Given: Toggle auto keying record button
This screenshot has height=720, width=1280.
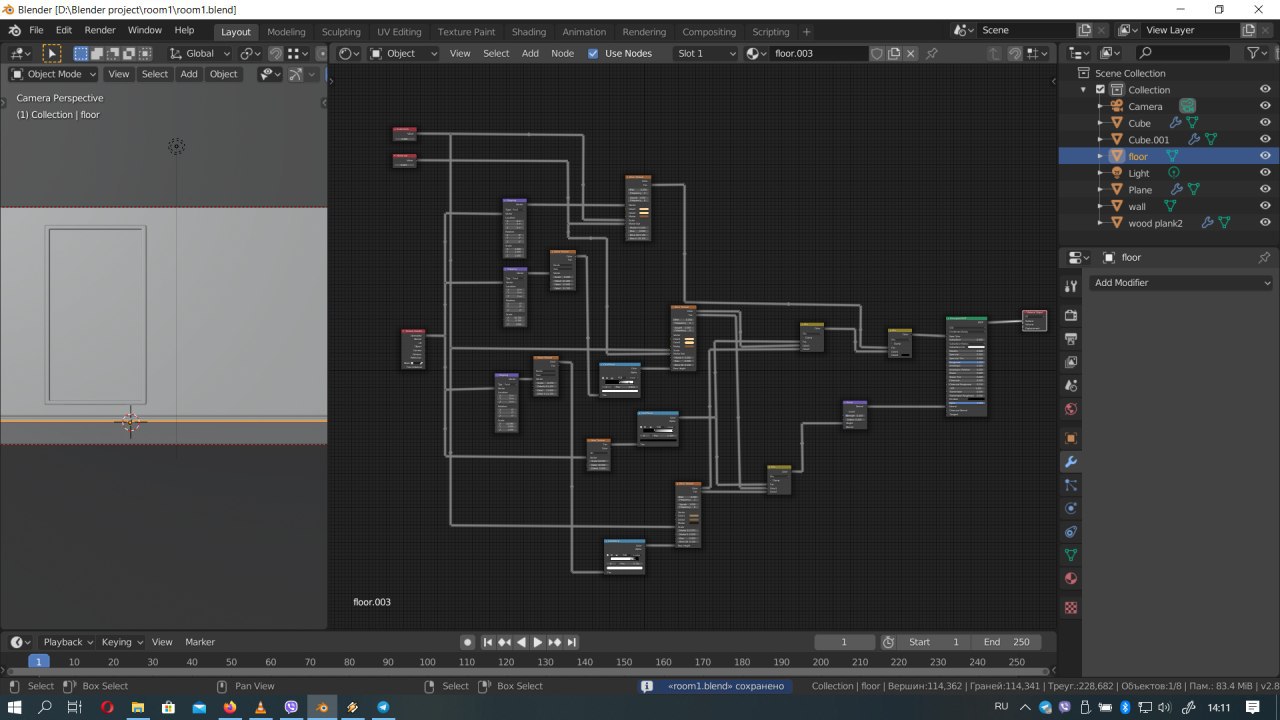Looking at the screenshot, I should (x=467, y=642).
